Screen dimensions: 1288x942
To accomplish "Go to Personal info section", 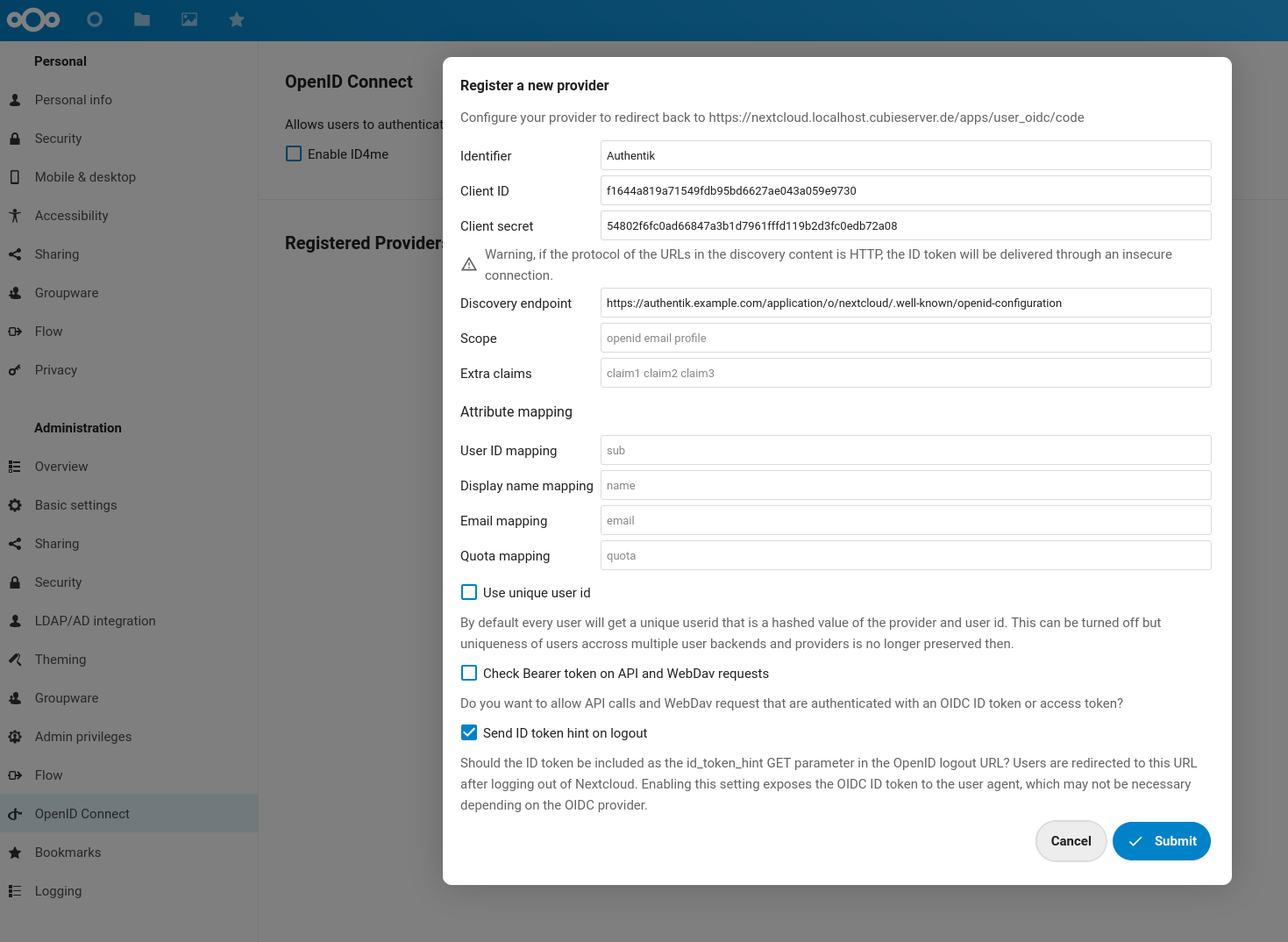I will [74, 100].
